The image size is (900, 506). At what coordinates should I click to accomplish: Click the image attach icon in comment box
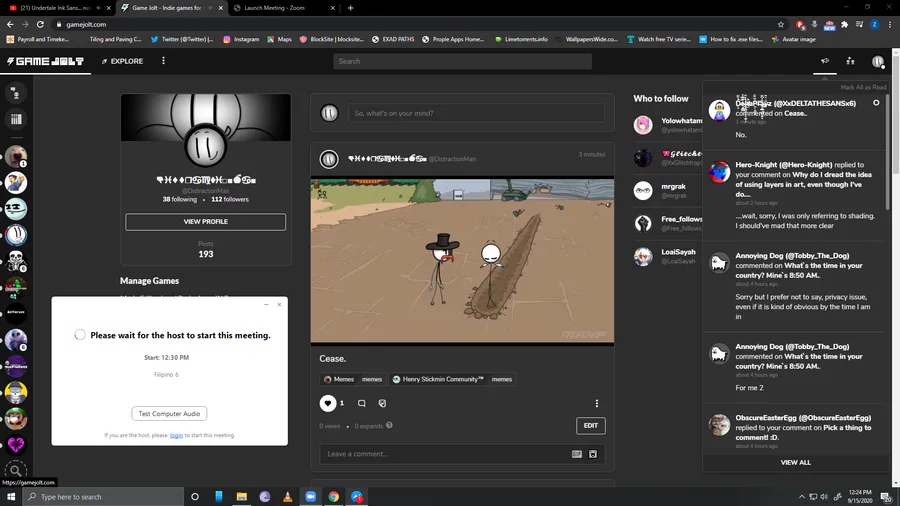593,454
